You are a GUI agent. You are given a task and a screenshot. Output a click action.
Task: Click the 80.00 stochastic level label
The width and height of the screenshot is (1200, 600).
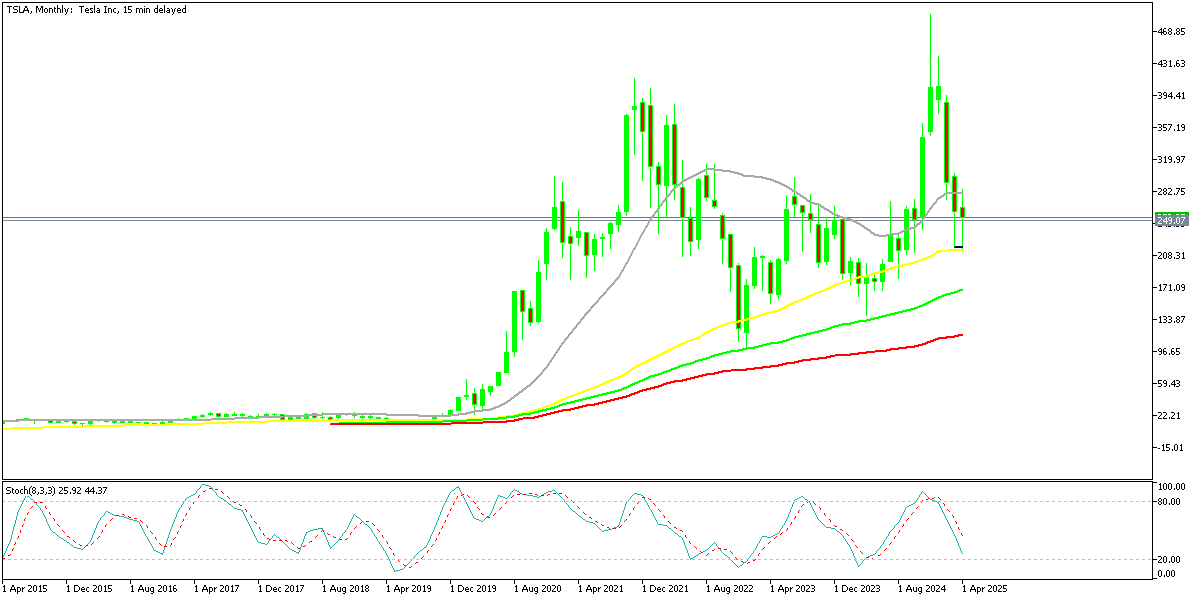click(x=1169, y=501)
